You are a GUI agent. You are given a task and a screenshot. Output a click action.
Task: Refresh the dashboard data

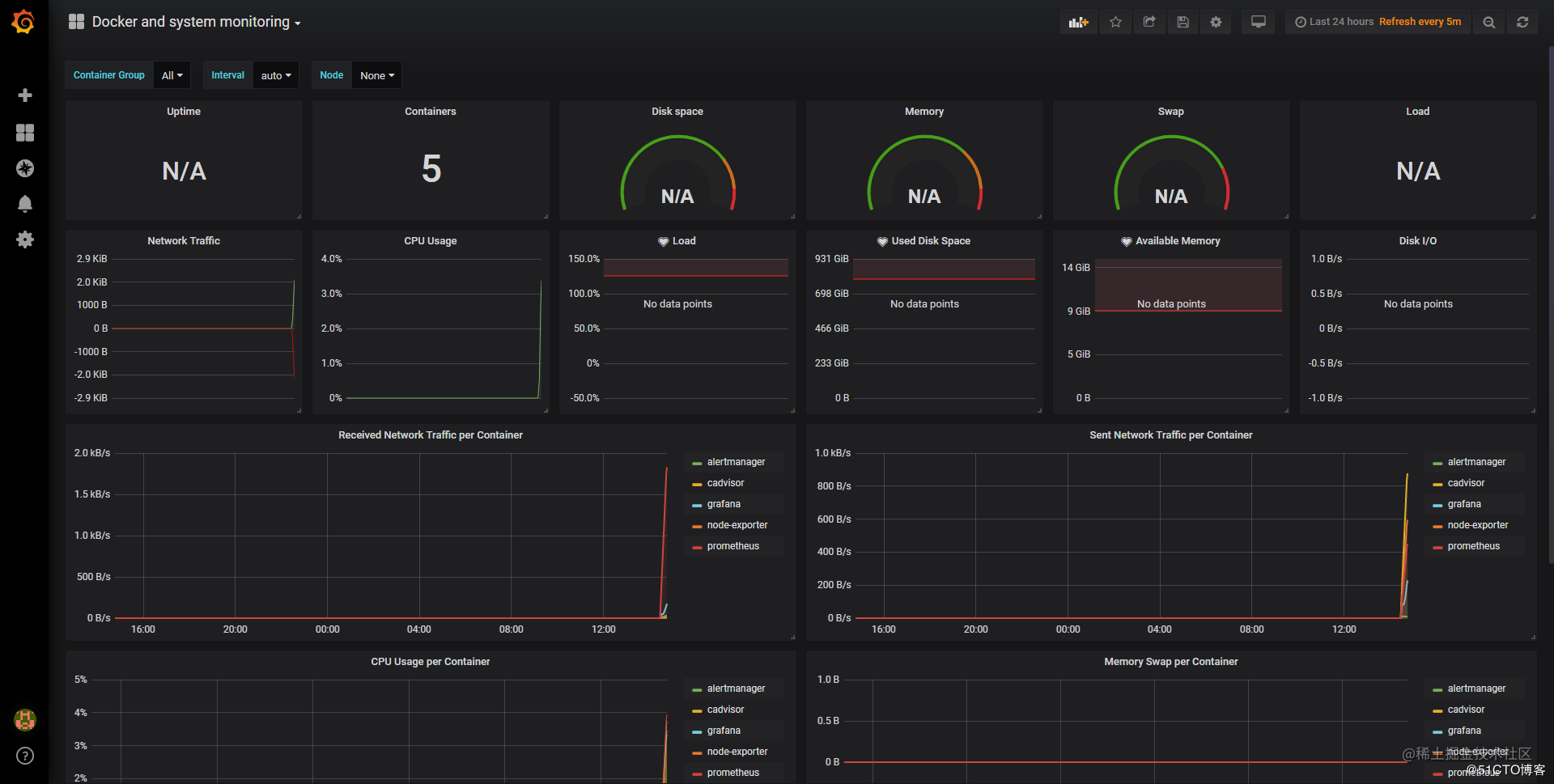(1522, 22)
